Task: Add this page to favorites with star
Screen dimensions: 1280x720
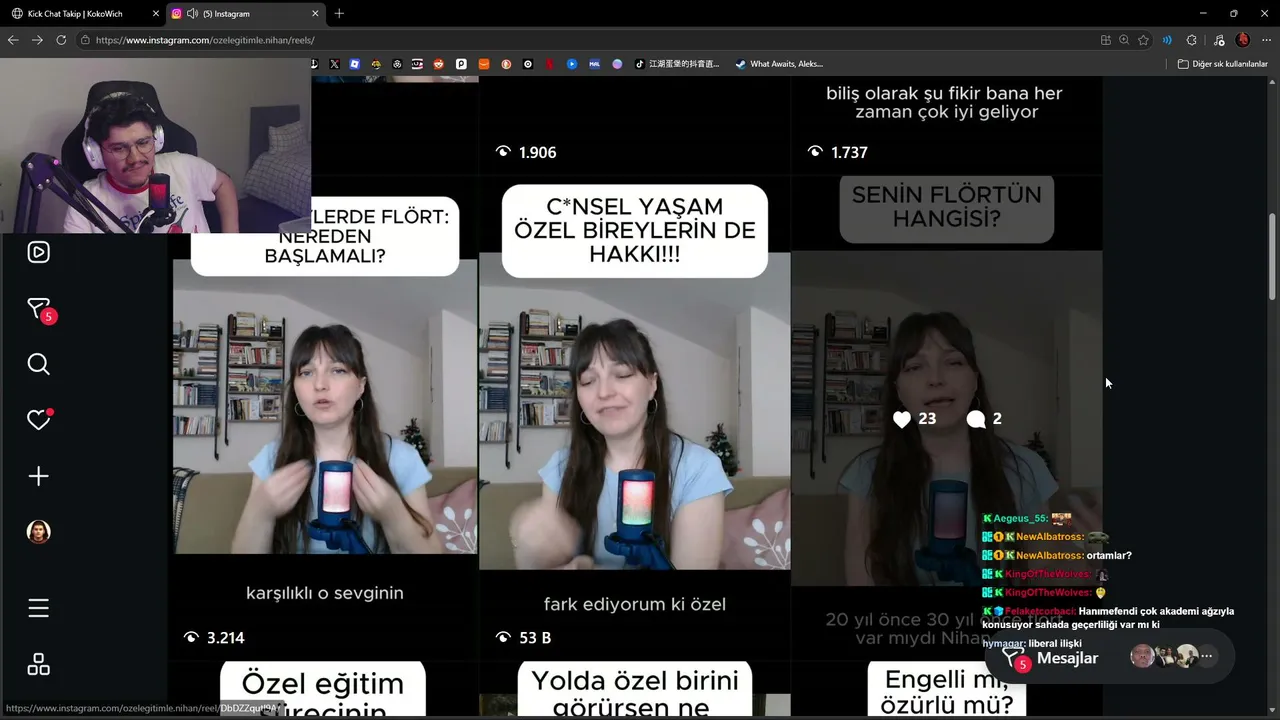Action: point(1143,40)
